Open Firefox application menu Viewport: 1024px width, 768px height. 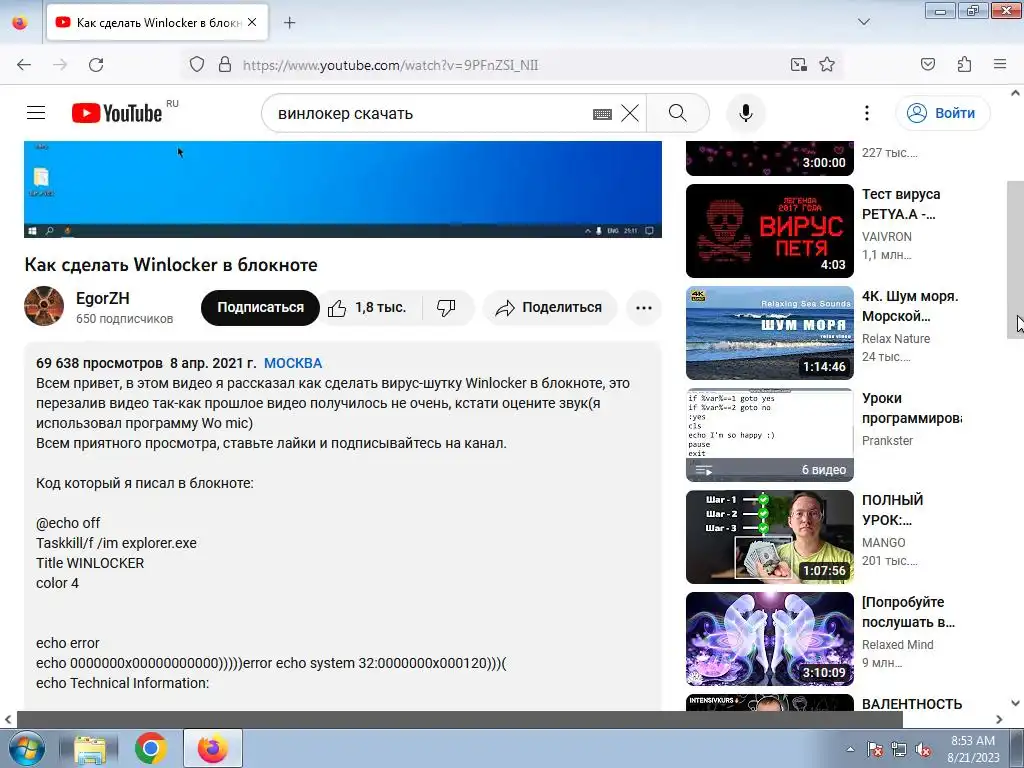pyautogui.click(x=1000, y=65)
